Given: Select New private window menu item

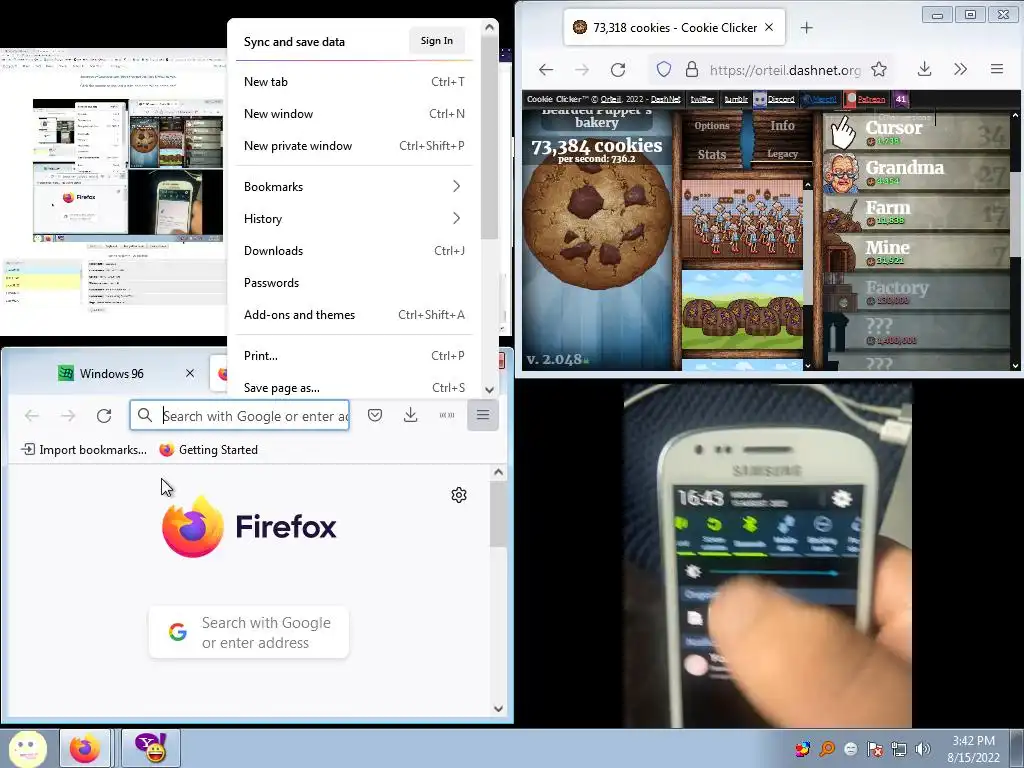Looking at the screenshot, I should point(354,146).
